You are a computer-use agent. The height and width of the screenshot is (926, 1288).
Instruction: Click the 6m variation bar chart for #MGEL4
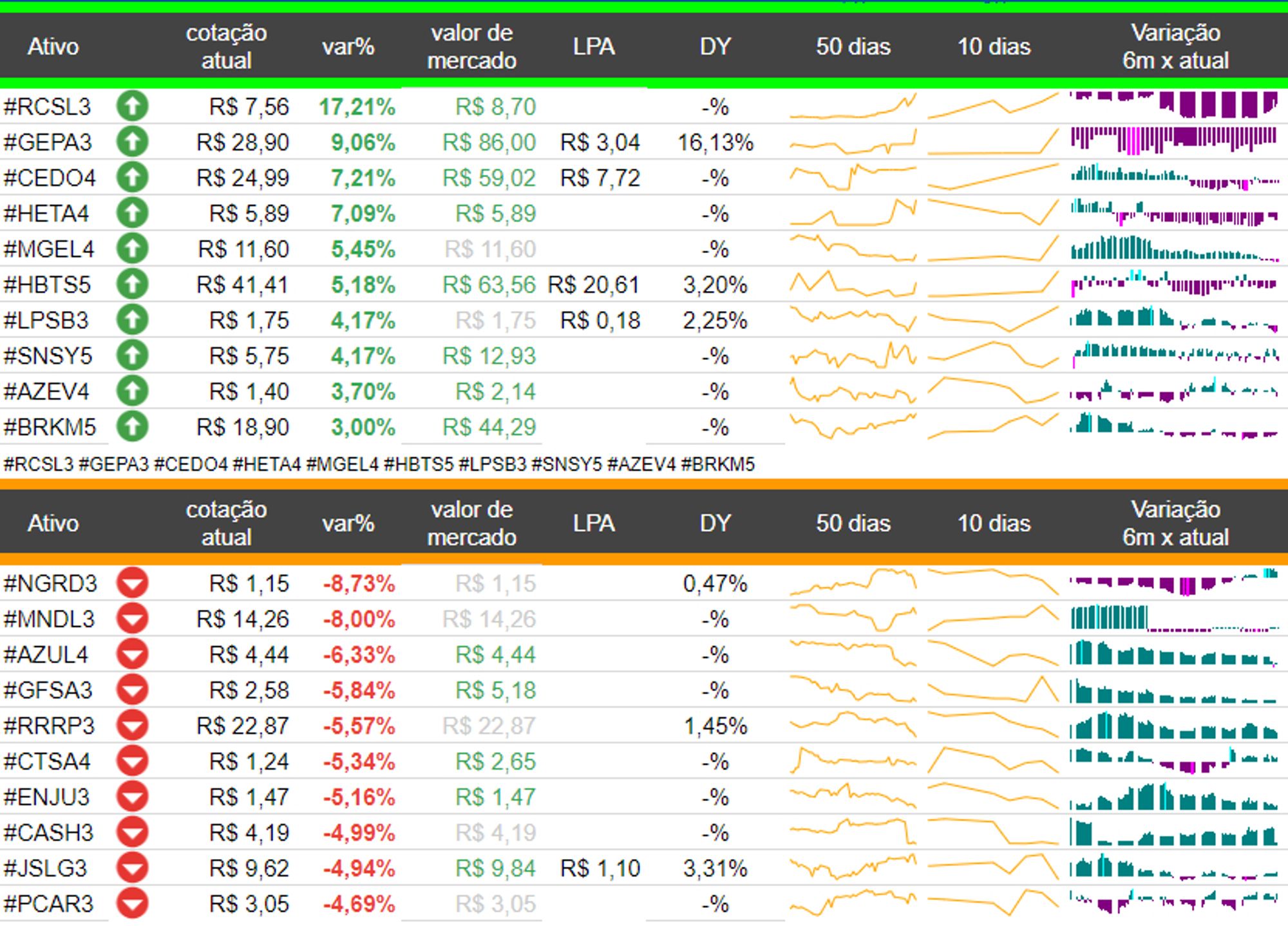coord(1175,249)
